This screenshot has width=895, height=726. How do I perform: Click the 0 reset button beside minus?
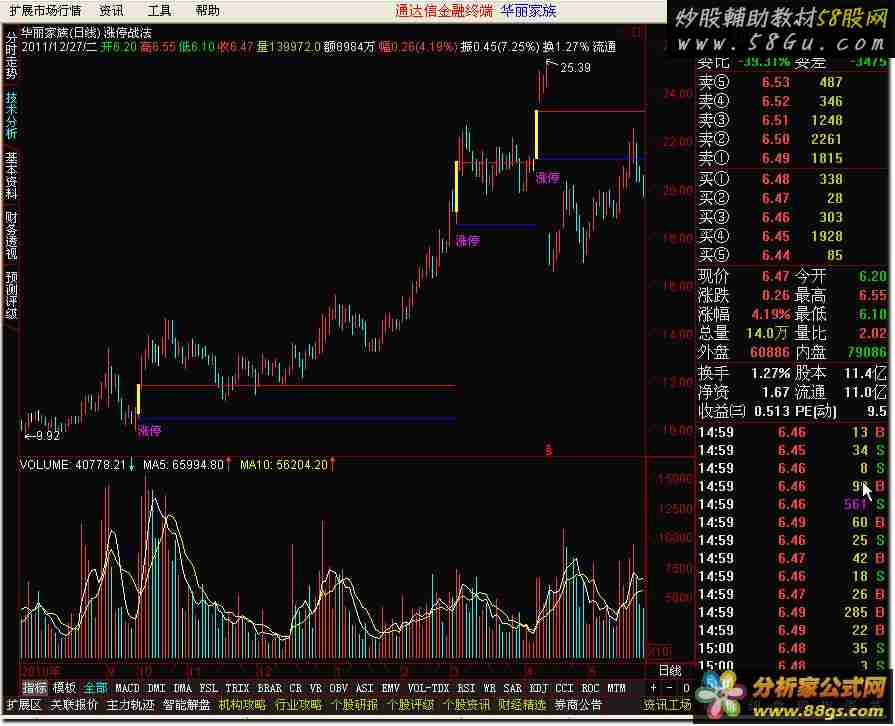coord(686,688)
